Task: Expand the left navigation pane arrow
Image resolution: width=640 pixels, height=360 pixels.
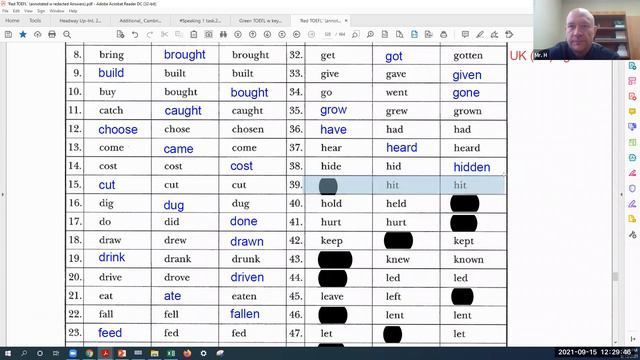Action: pyautogui.click(x=2, y=195)
